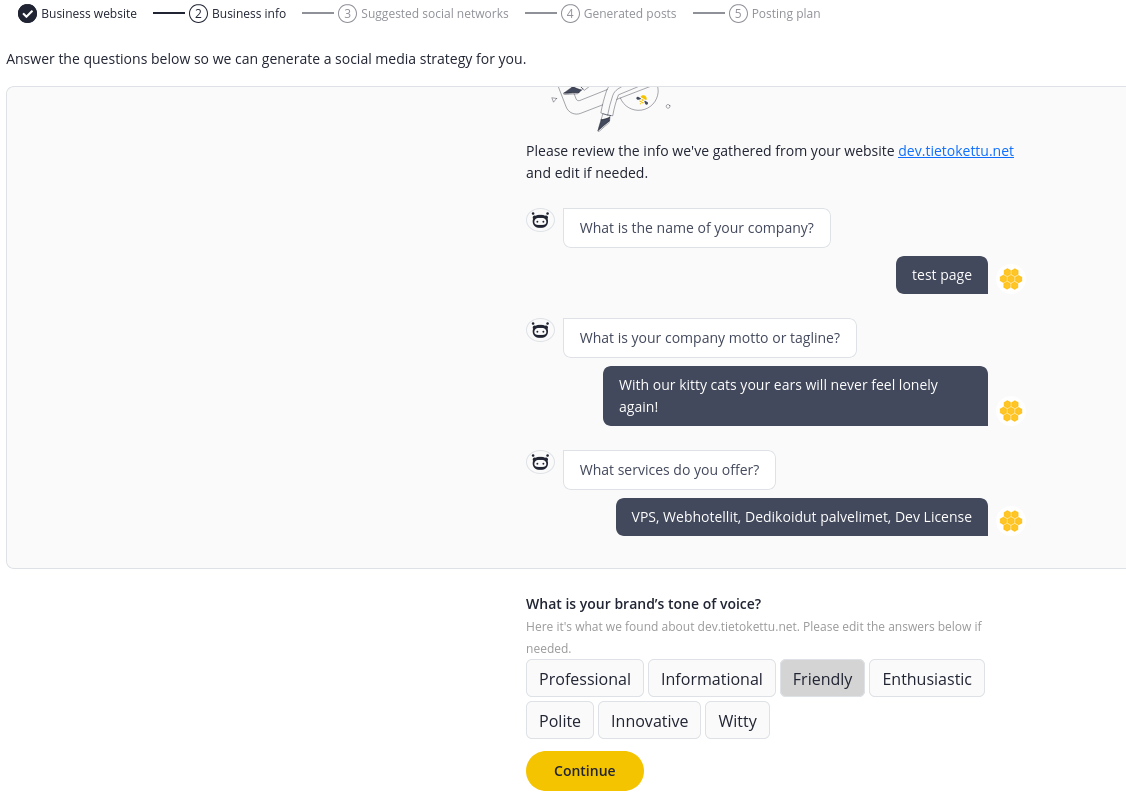Viewport: 1126px width, 799px height.
Task: Open the Generated posts step
Action: tap(619, 14)
